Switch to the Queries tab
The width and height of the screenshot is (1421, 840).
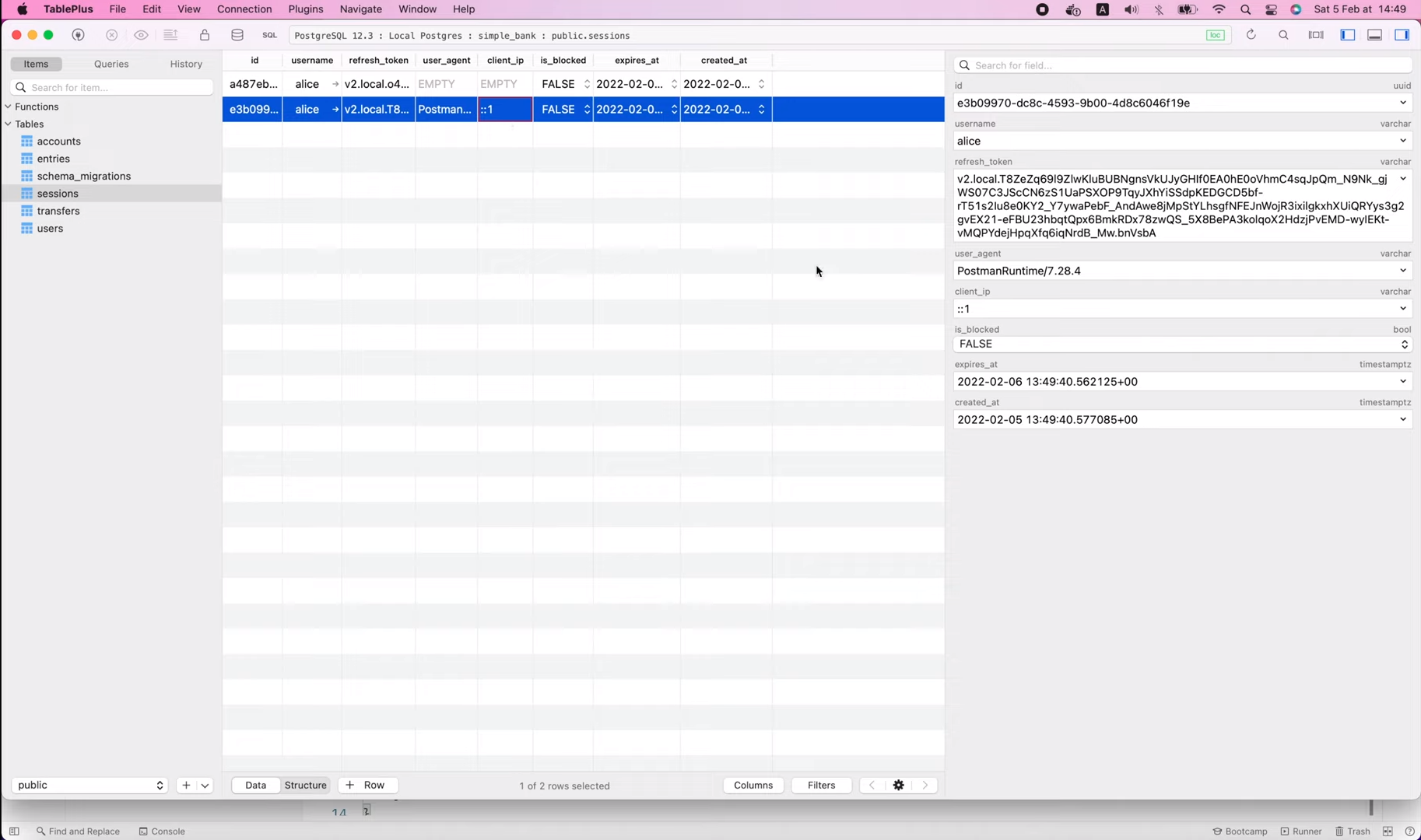[111, 64]
